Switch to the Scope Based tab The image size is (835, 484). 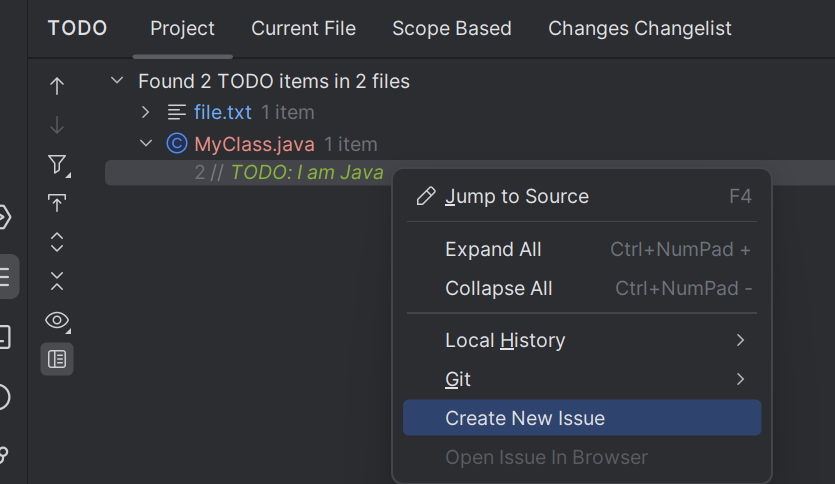(x=452, y=29)
